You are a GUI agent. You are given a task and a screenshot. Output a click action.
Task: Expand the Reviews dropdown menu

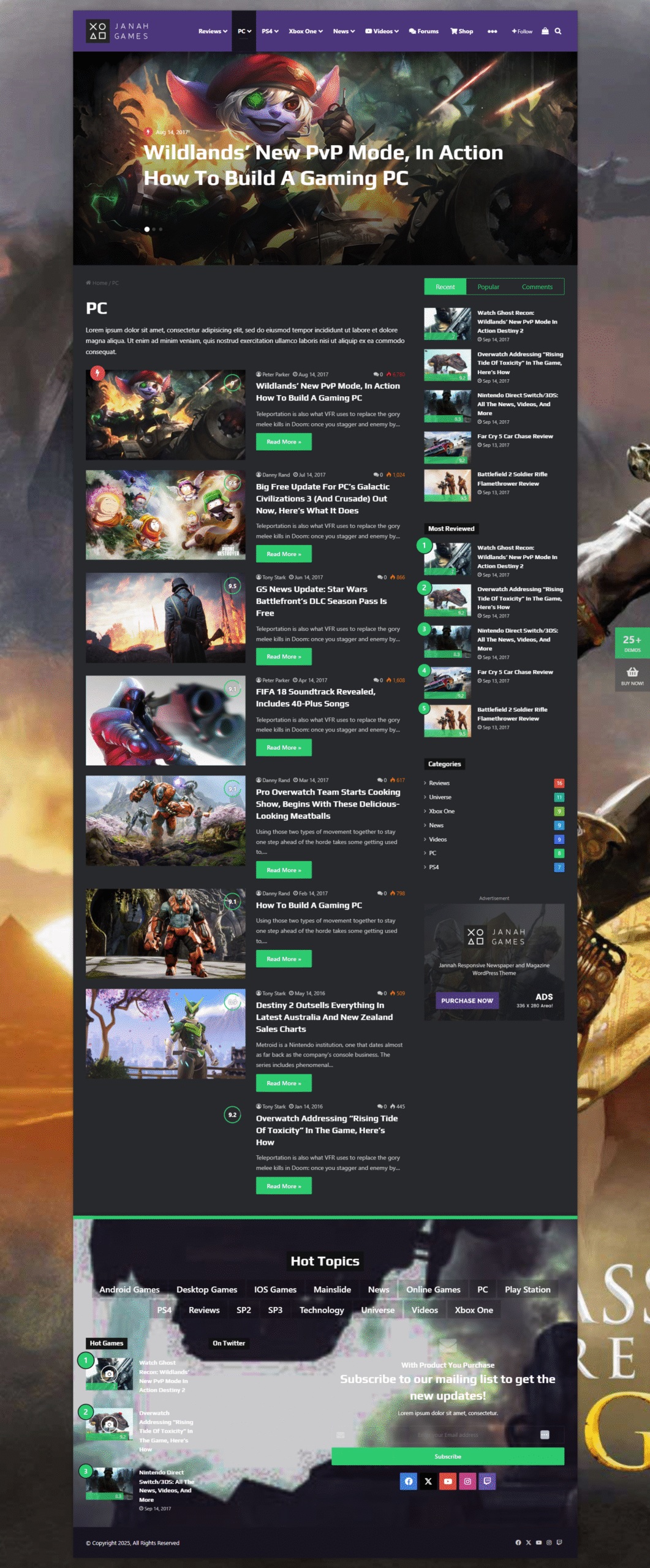pos(213,31)
